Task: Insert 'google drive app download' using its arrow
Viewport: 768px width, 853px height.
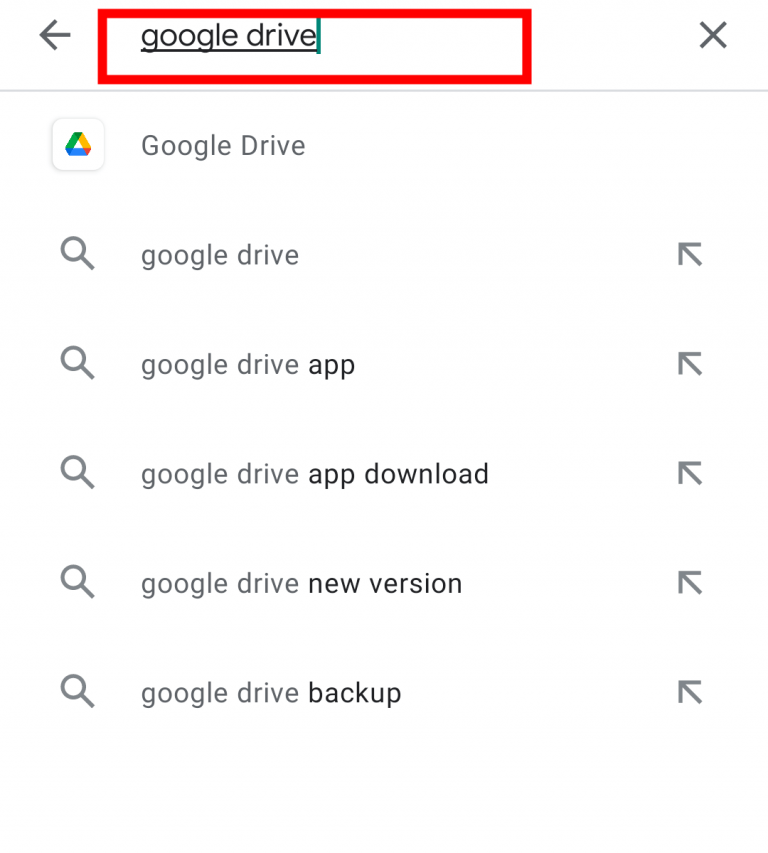Action: [x=688, y=473]
